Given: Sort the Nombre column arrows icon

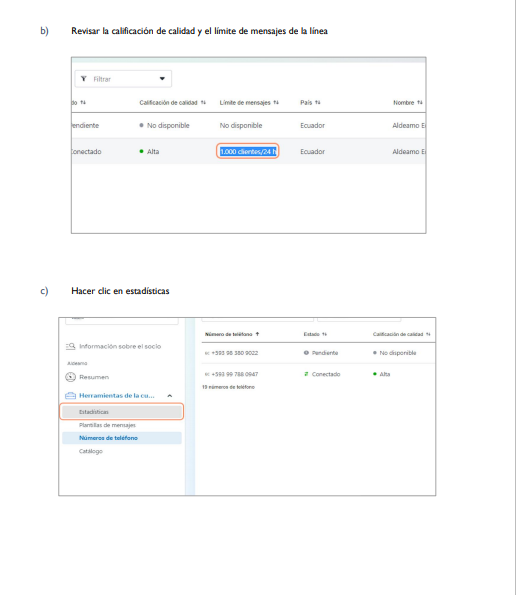Looking at the screenshot, I should (420, 102).
